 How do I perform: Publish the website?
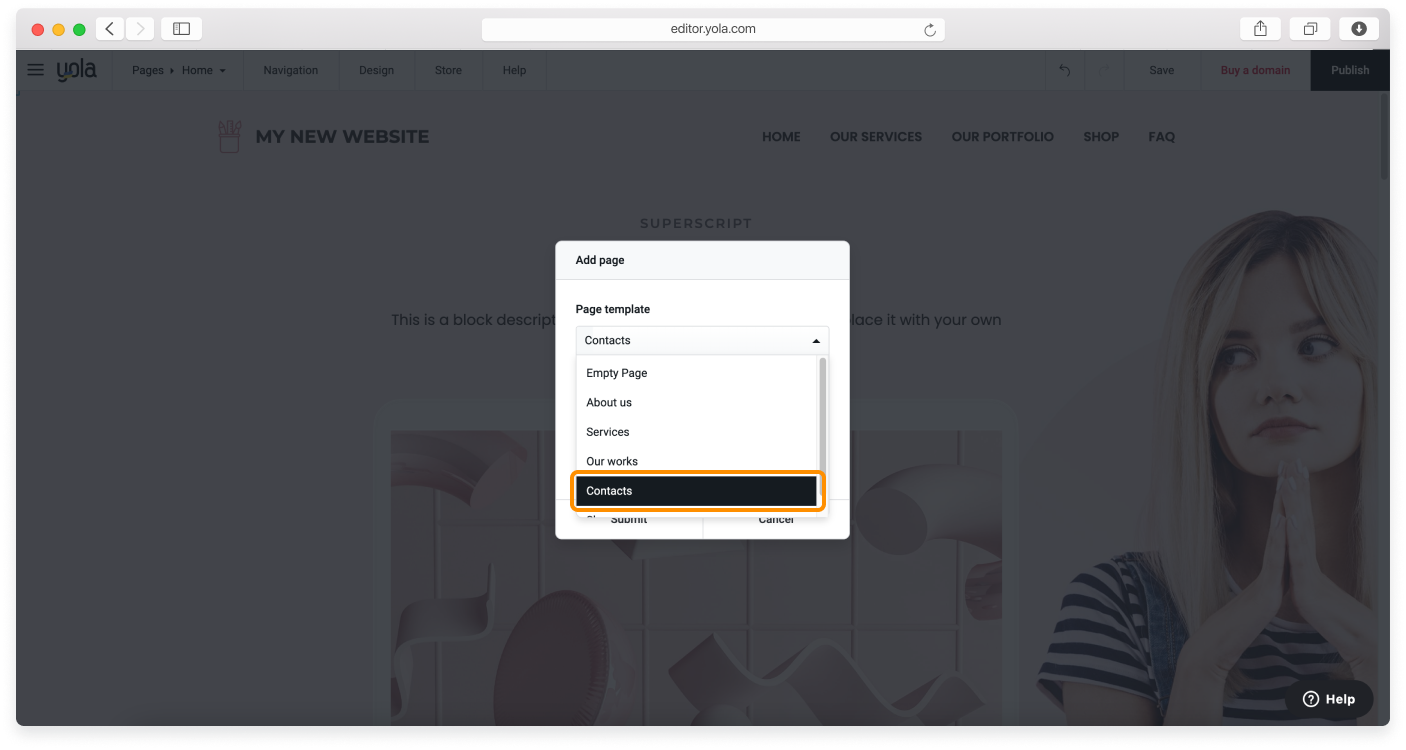pyautogui.click(x=1349, y=70)
